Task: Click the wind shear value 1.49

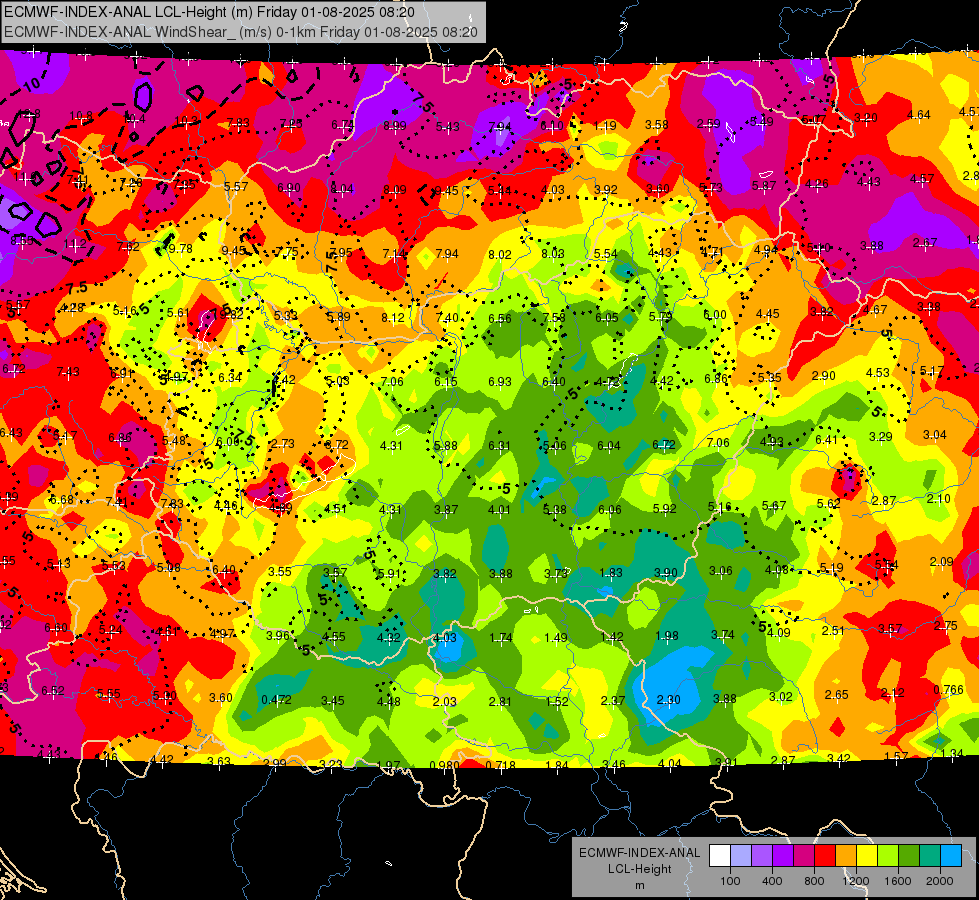Action: click(x=556, y=637)
